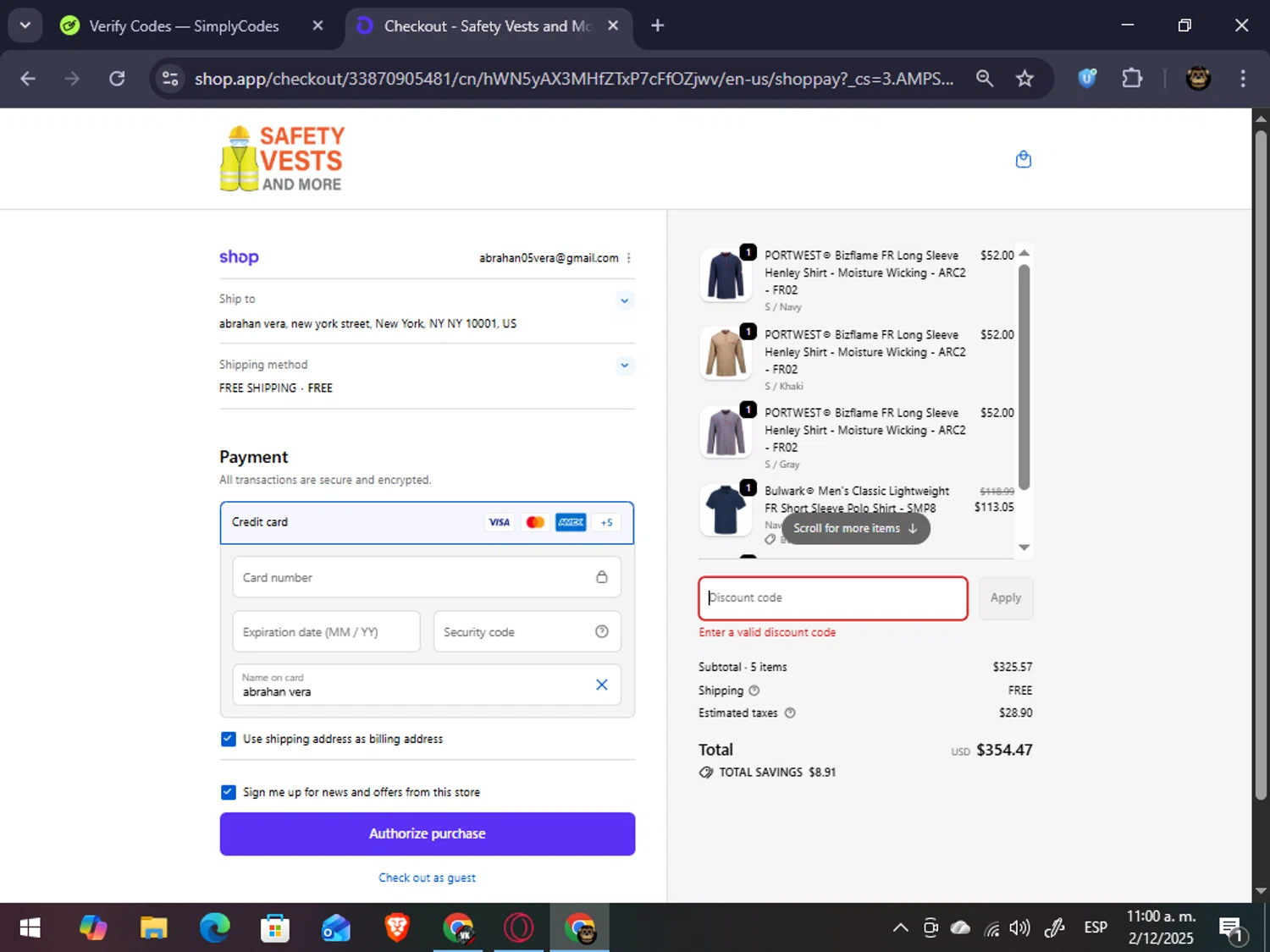Clear the Name on card field
The width and height of the screenshot is (1270, 952).
click(x=601, y=685)
